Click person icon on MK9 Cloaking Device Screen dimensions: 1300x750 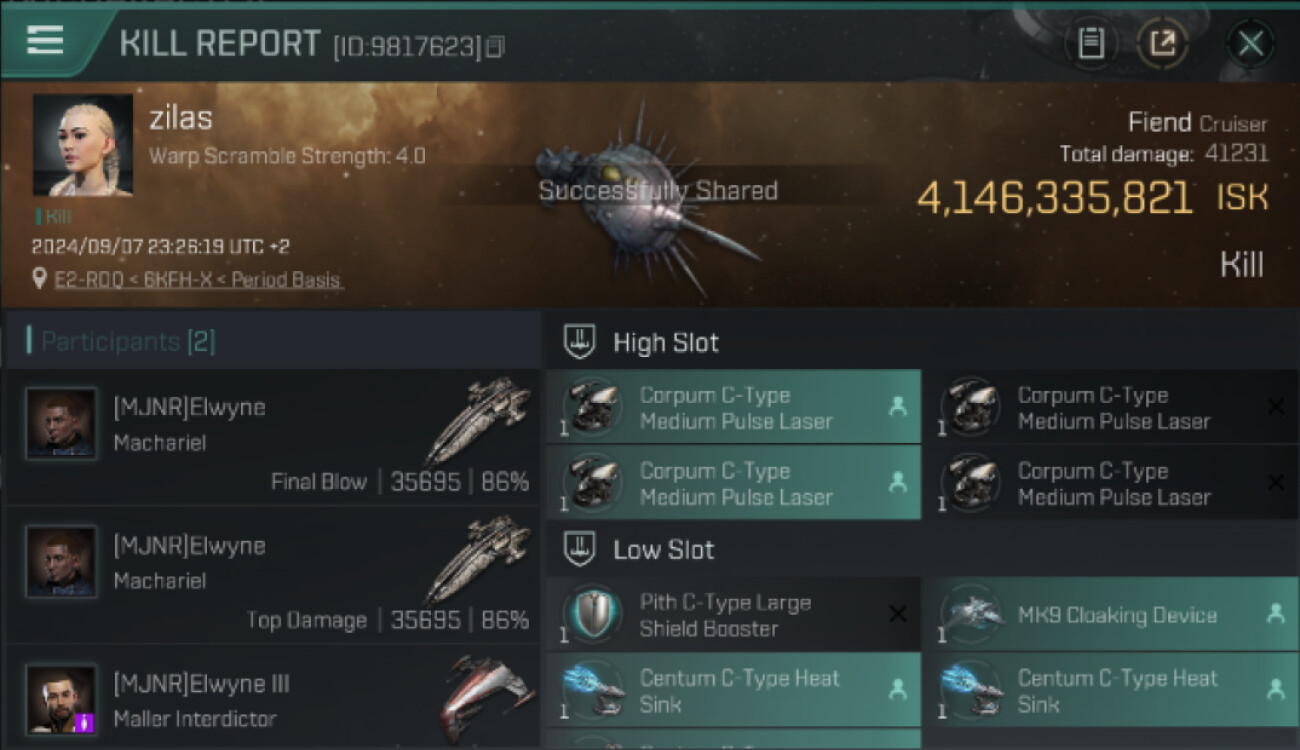[1275, 614]
